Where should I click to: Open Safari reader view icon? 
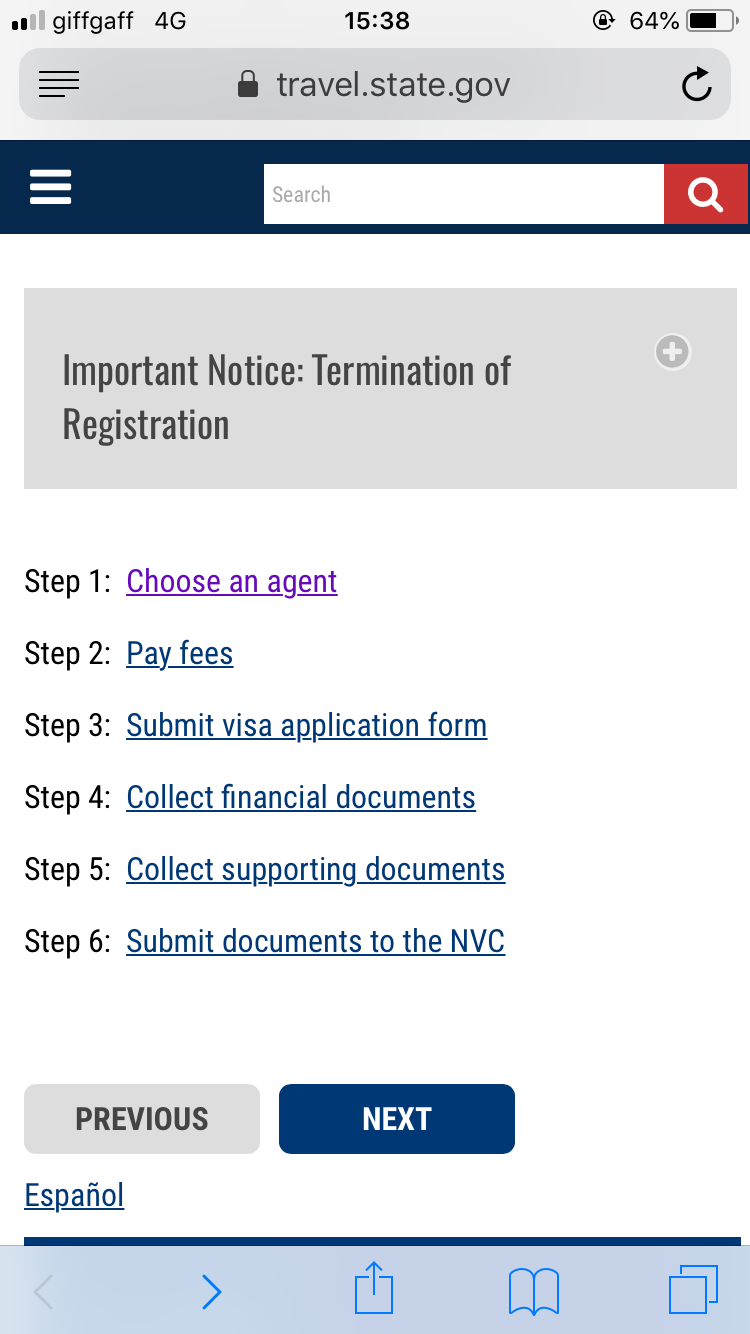[x=59, y=85]
